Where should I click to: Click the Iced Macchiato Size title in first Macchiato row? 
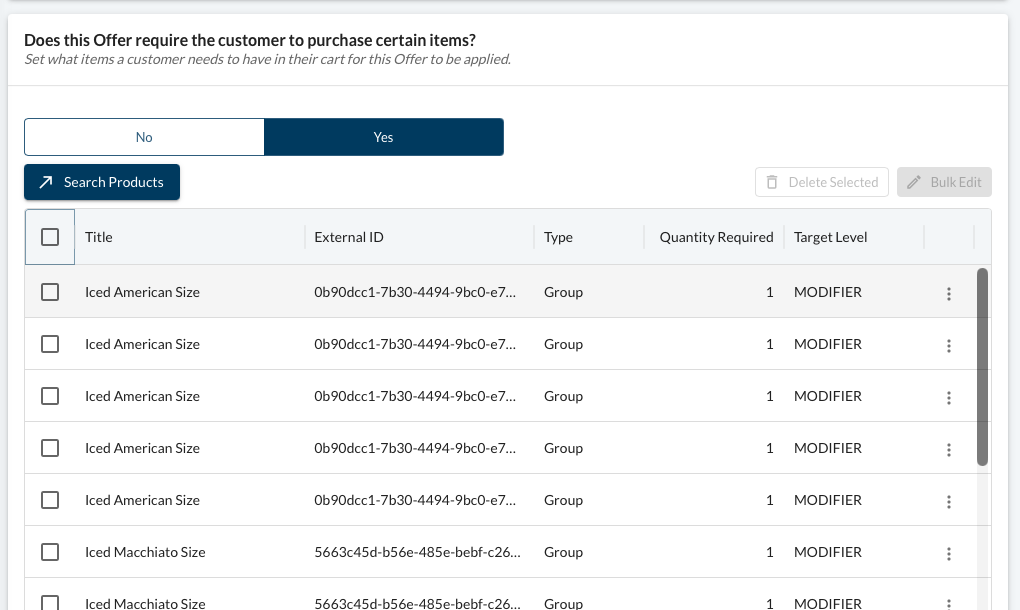coord(145,552)
